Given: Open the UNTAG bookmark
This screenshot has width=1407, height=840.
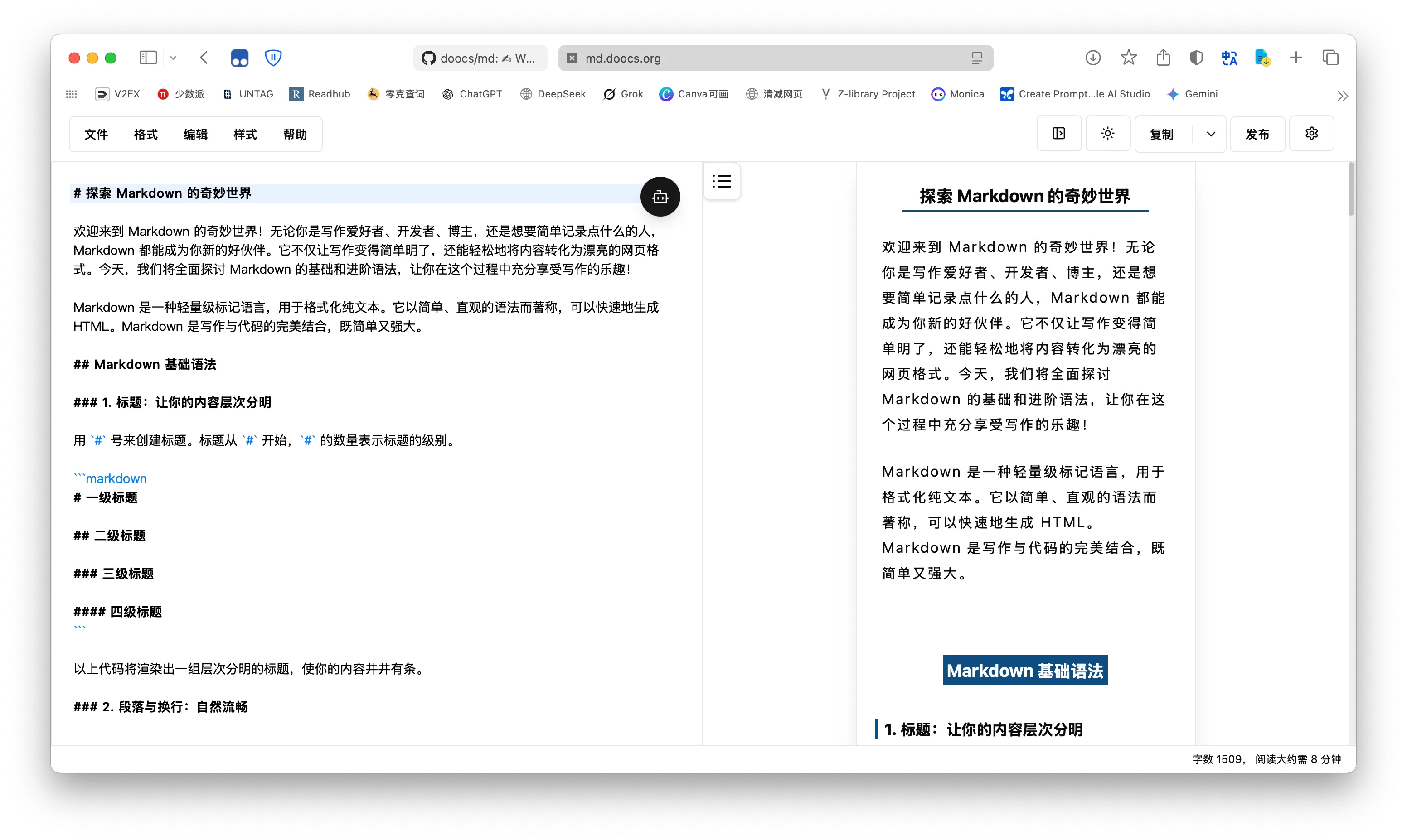Looking at the screenshot, I should click(247, 94).
